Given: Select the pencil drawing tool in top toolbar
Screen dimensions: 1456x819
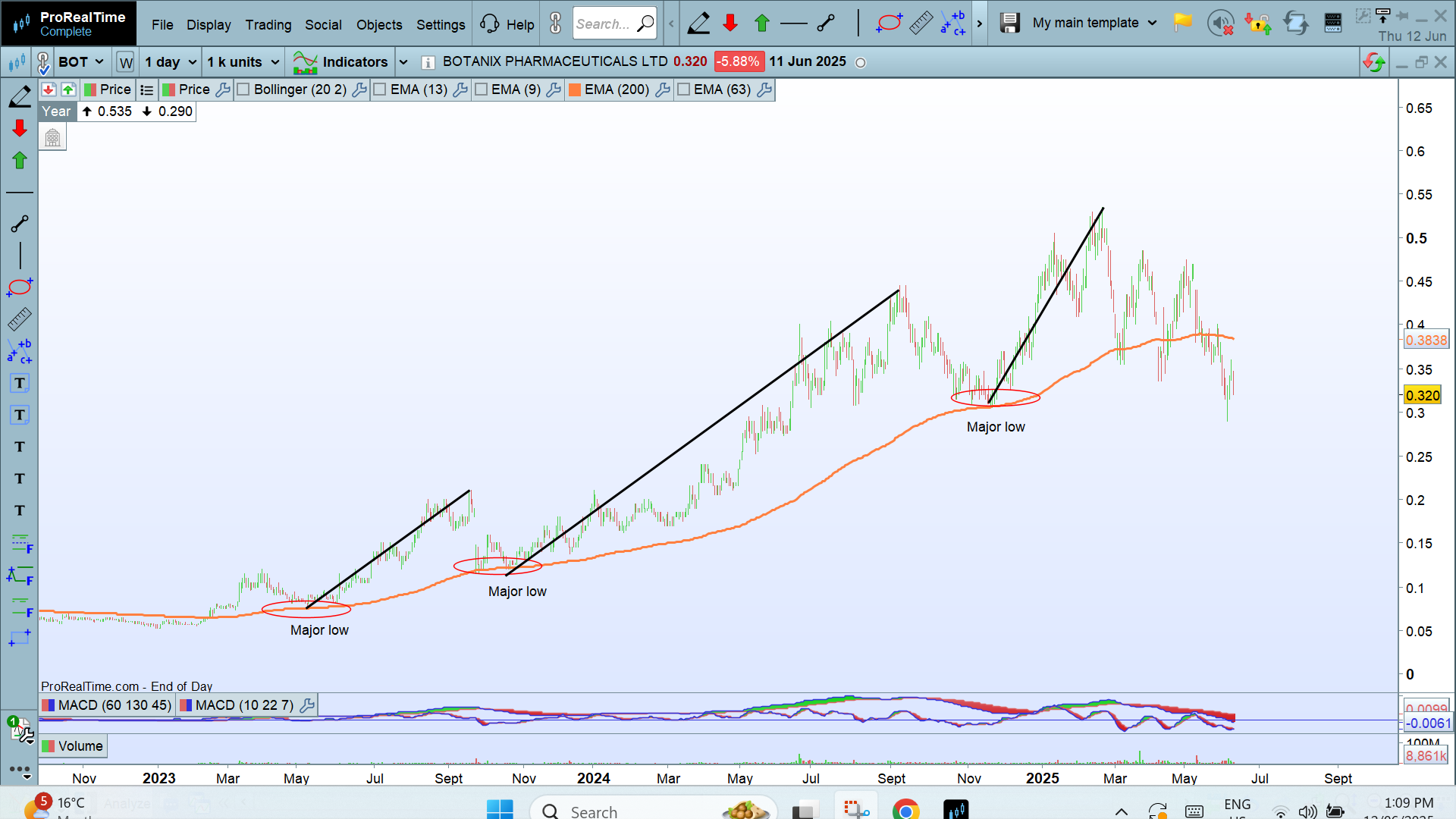Looking at the screenshot, I should pos(698,24).
